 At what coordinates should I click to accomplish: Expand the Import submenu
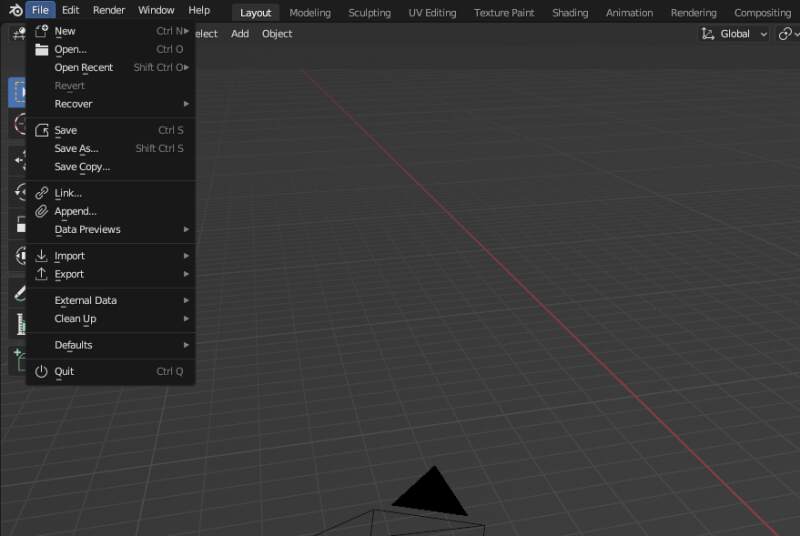tap(111, 256)
